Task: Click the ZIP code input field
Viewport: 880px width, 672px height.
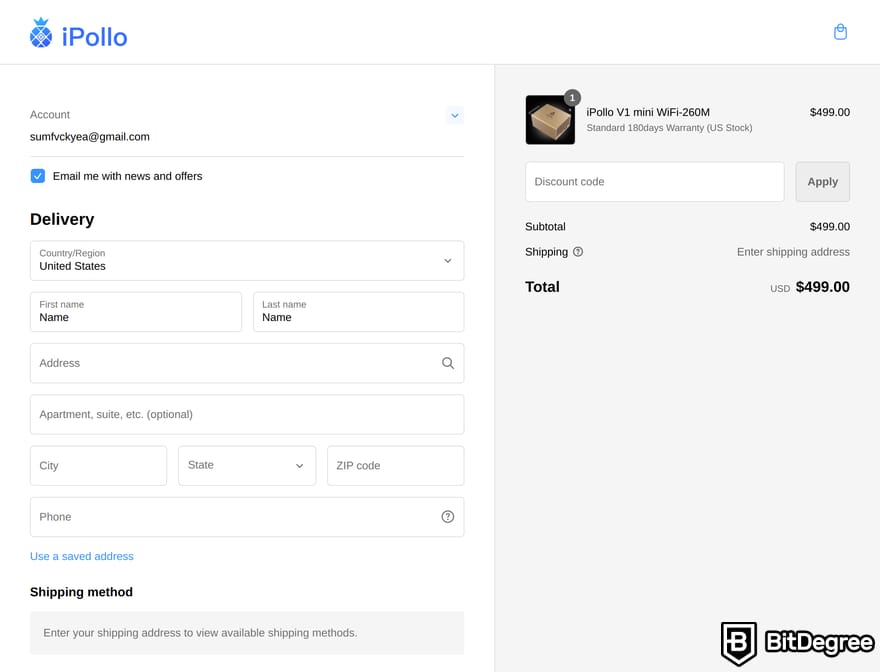Action: pyautogui.click(x=395, y=466)
